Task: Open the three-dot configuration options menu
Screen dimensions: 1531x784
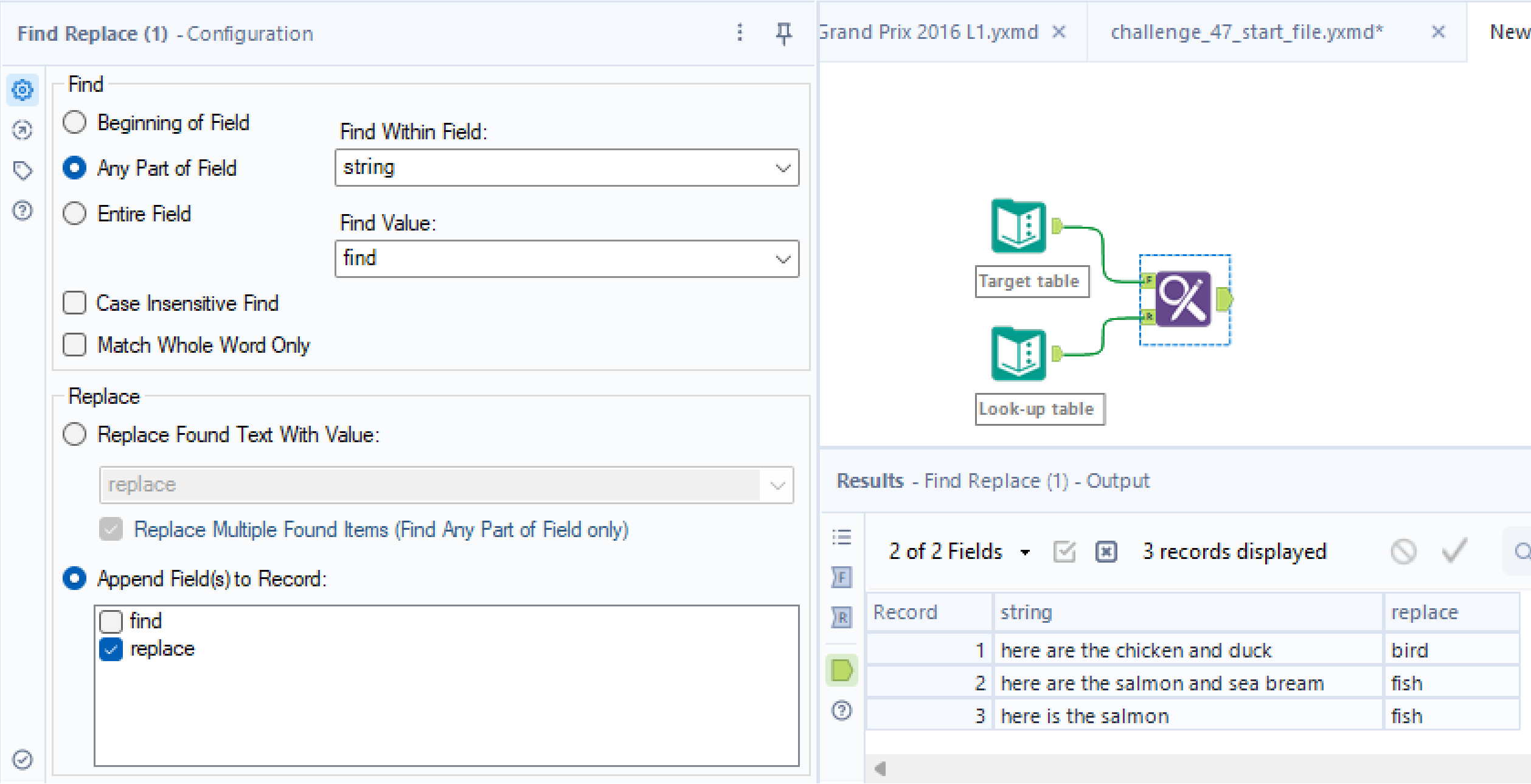Action: (x=740, y=33)
